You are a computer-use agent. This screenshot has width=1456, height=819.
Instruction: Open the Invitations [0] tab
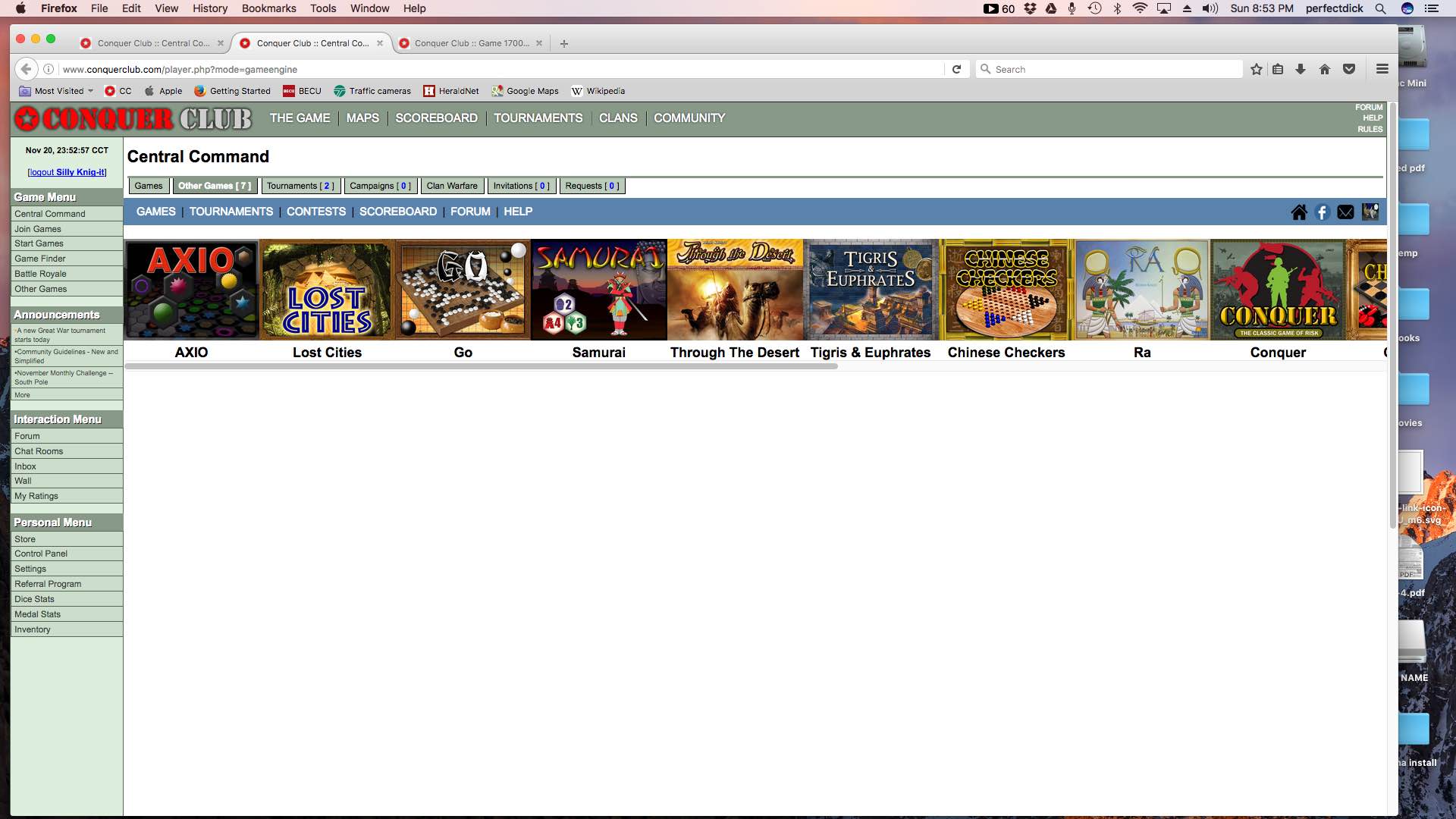tap(521, 186)
